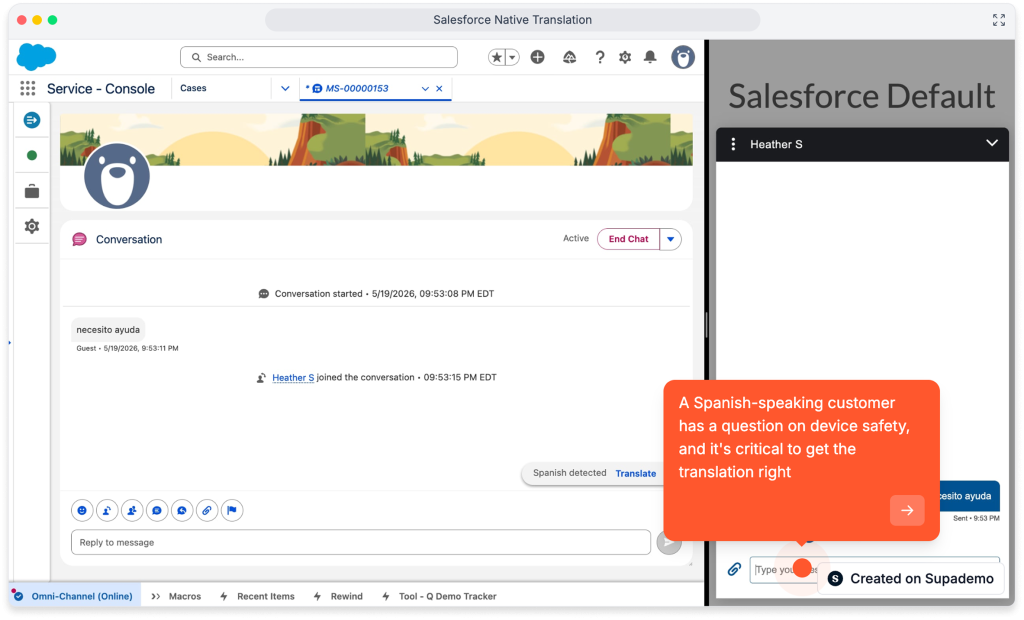Attach a file using composer paperclip icon
Viewport: 1024px width, 620px height.
206,510
